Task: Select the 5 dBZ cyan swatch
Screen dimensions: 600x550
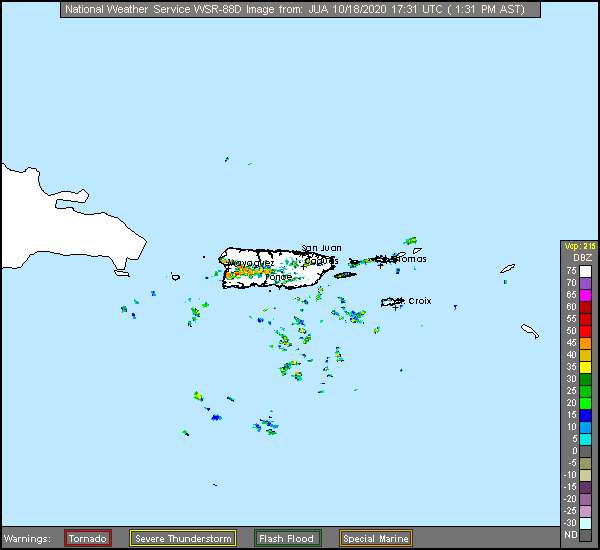Action: point(586,439)
